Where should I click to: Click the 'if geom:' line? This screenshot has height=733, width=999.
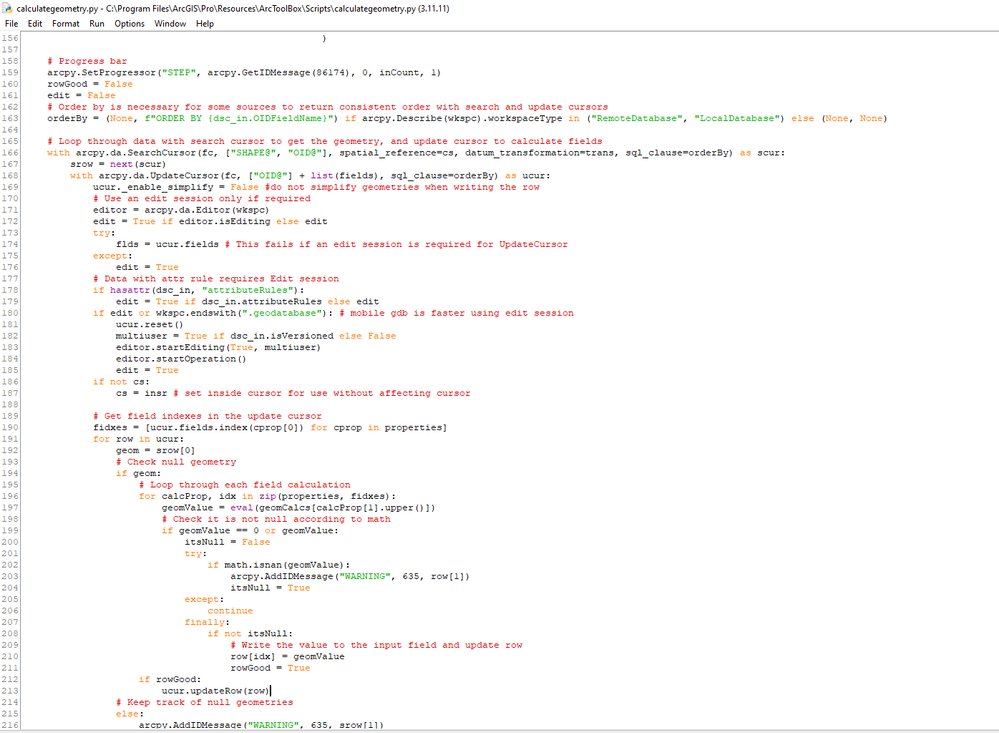click(138, 474)
